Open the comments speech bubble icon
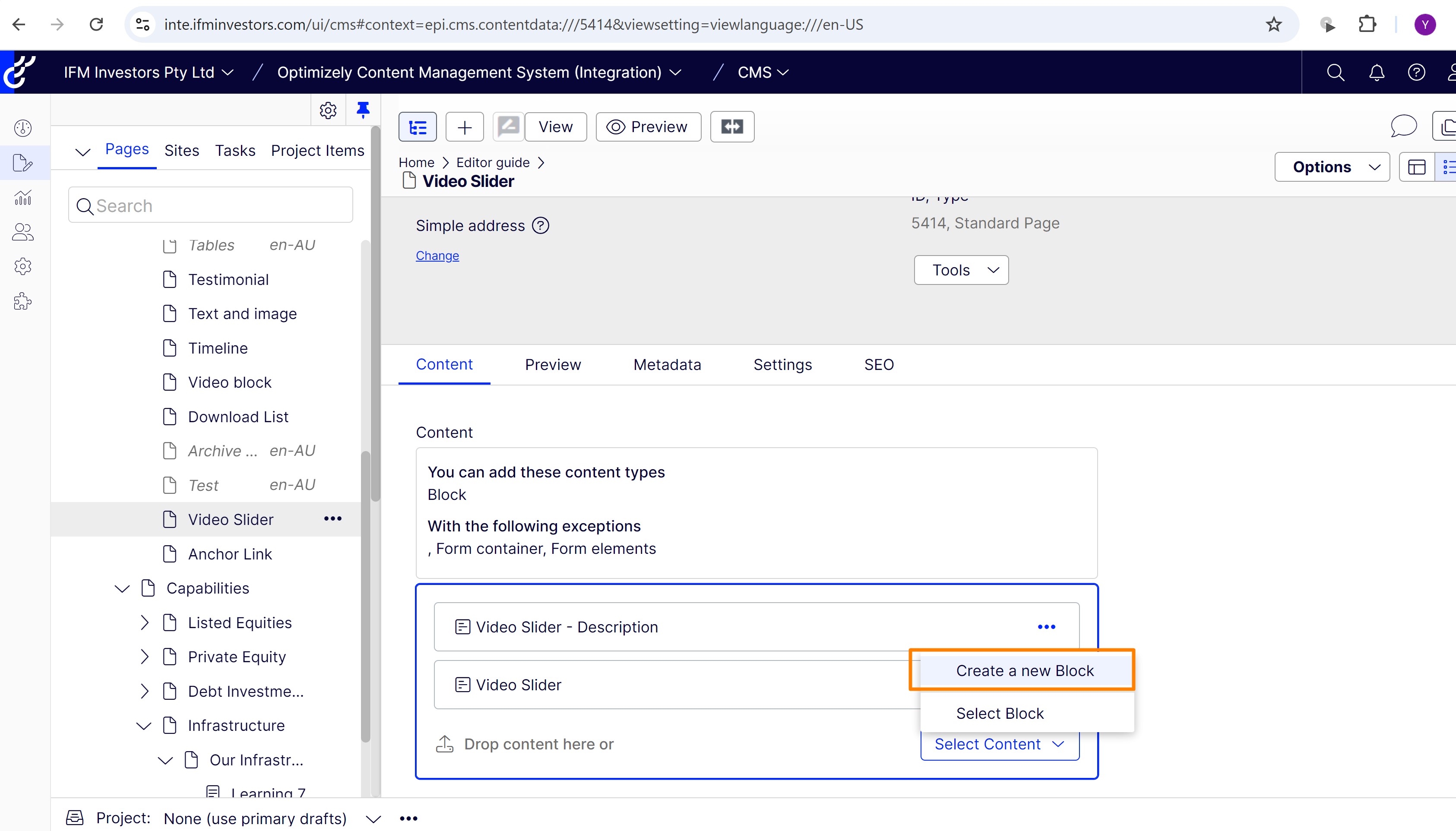Viewport: 1456px width, 831px height. [x=1403, y=126]
